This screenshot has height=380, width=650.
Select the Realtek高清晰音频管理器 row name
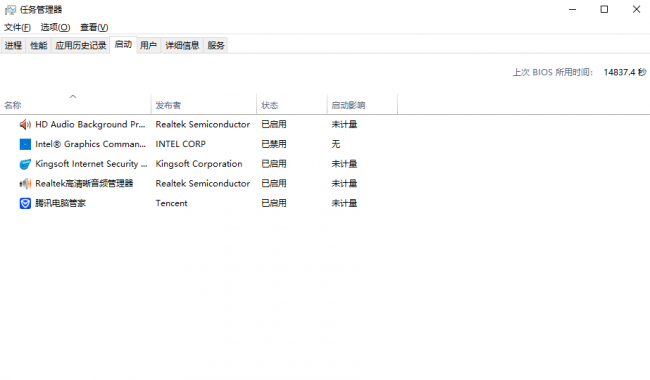point(84,184)
